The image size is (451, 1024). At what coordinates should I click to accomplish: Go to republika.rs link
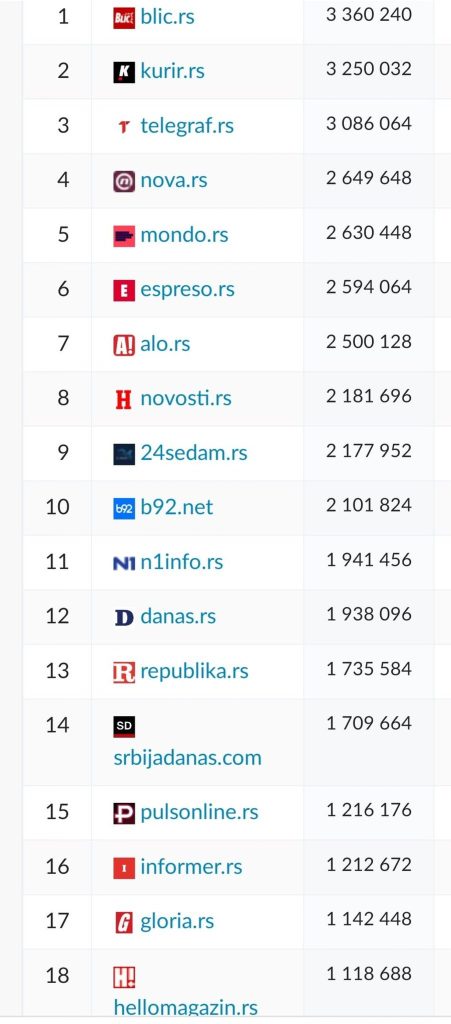click(194, 671)
